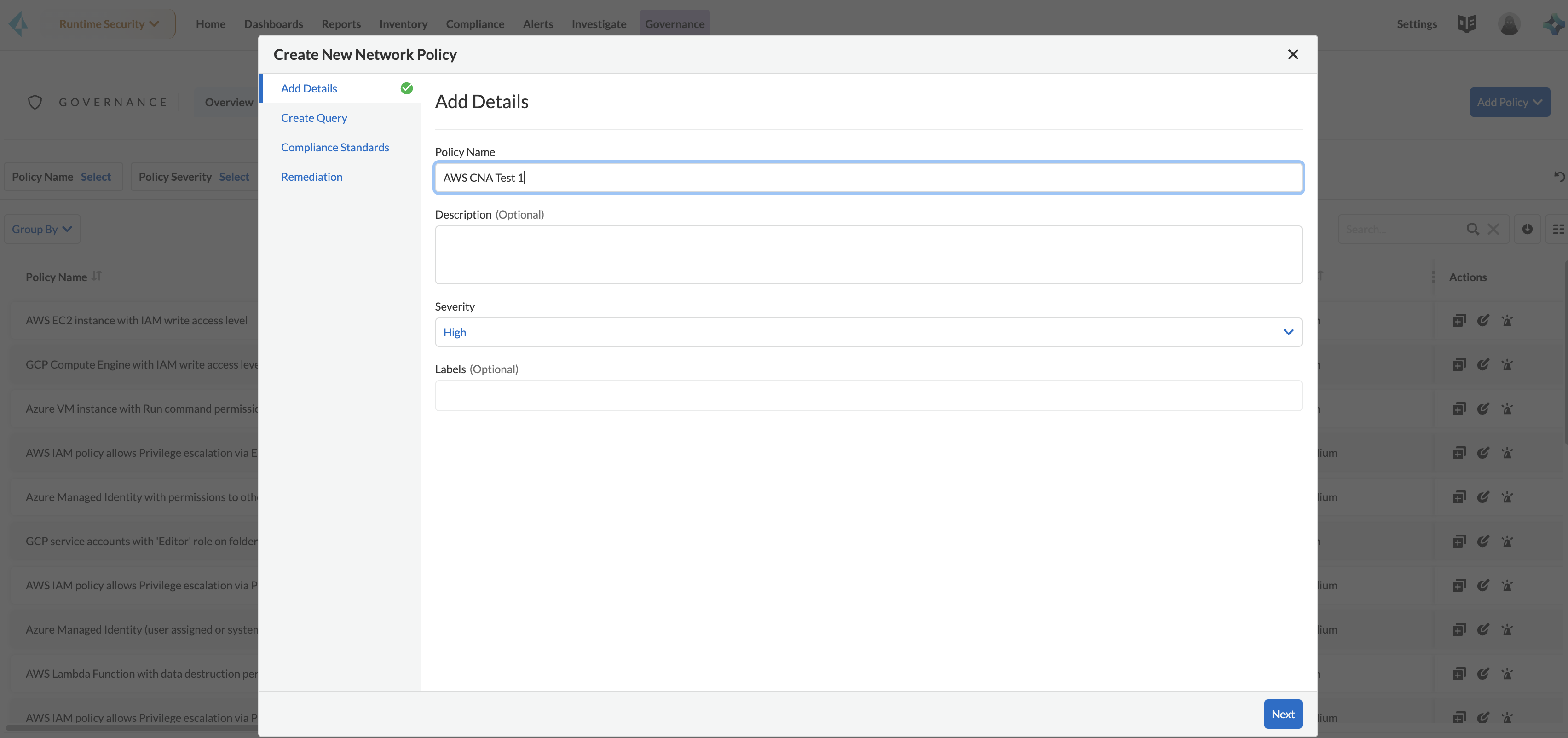This screenshot has height=738, width=1568.
Task: Click into the Description text area
Action: (868, 254)
